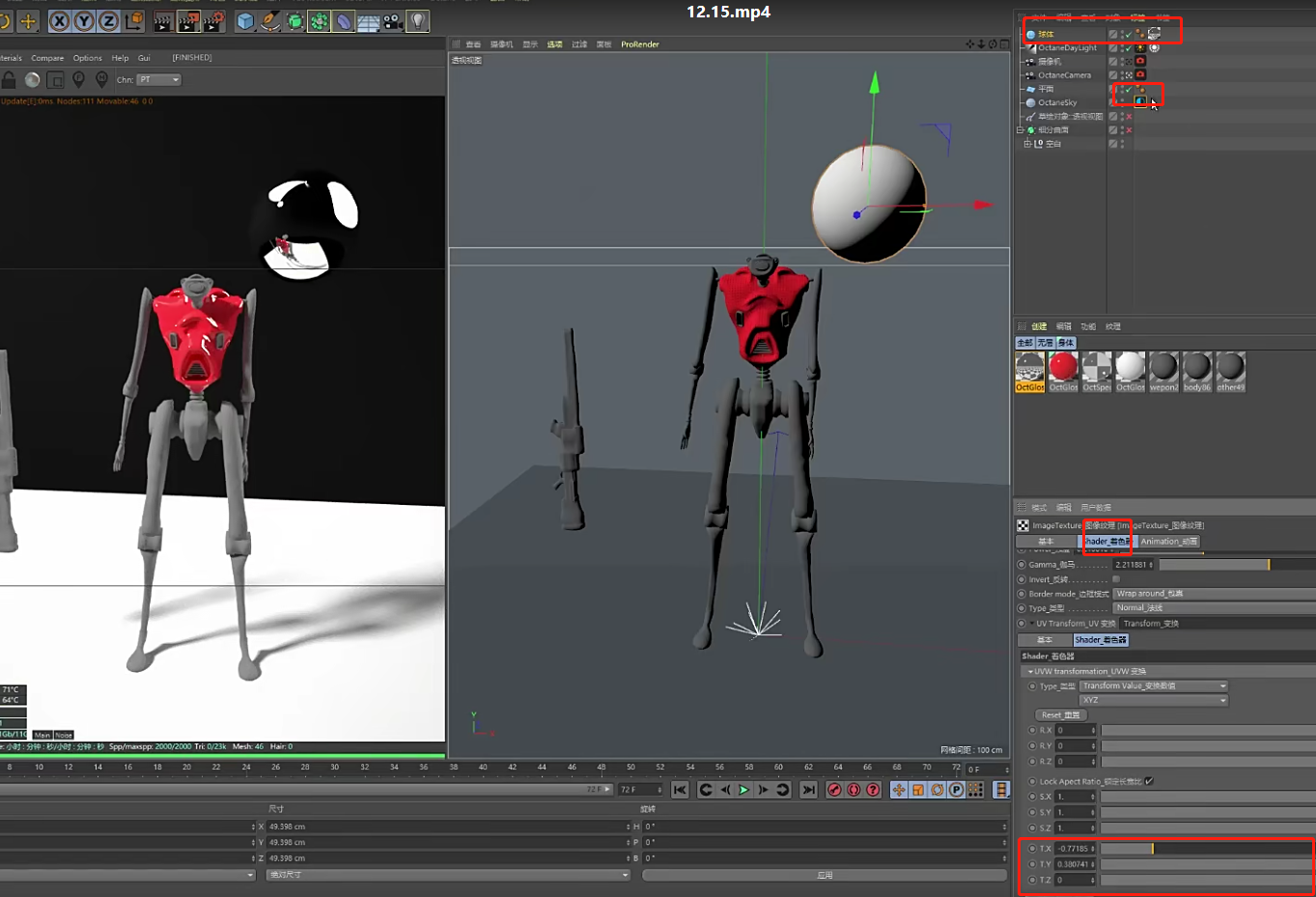This screenshot has height=897, width=1316.
Task: Open Help menu in Octane viewer
Action: pyautogui.click(x=120, y=58)
